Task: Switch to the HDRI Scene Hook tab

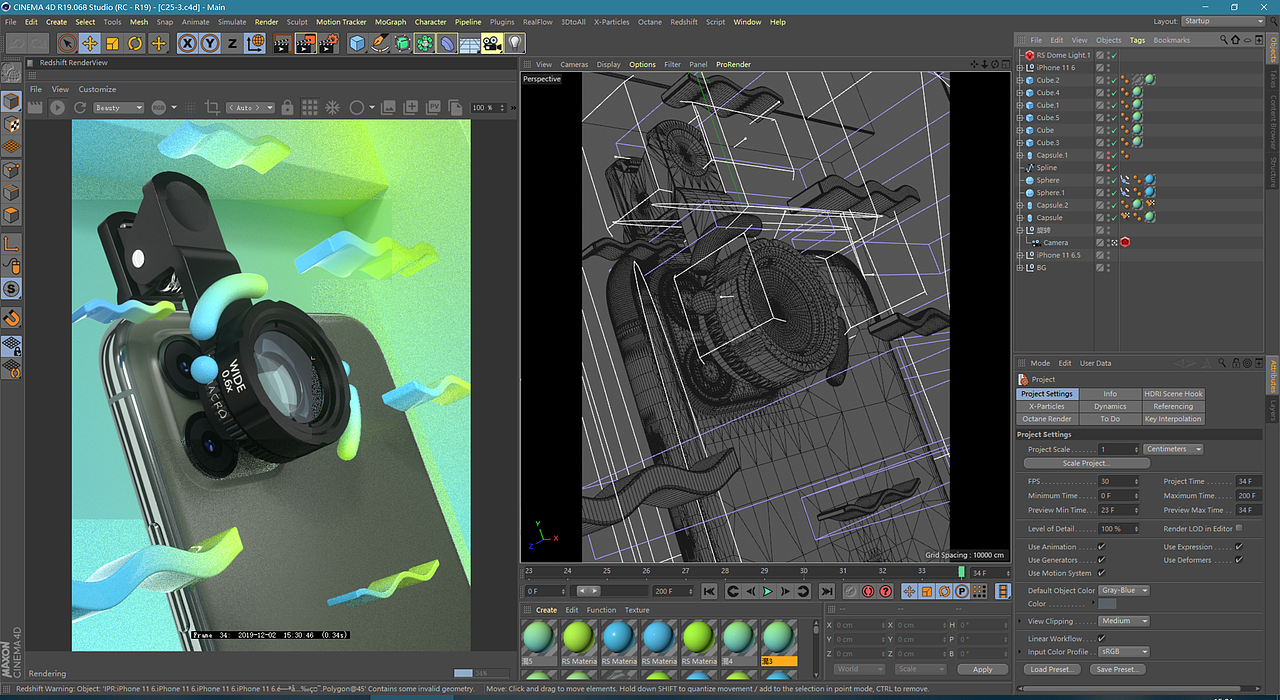Action: (1173, 394)
